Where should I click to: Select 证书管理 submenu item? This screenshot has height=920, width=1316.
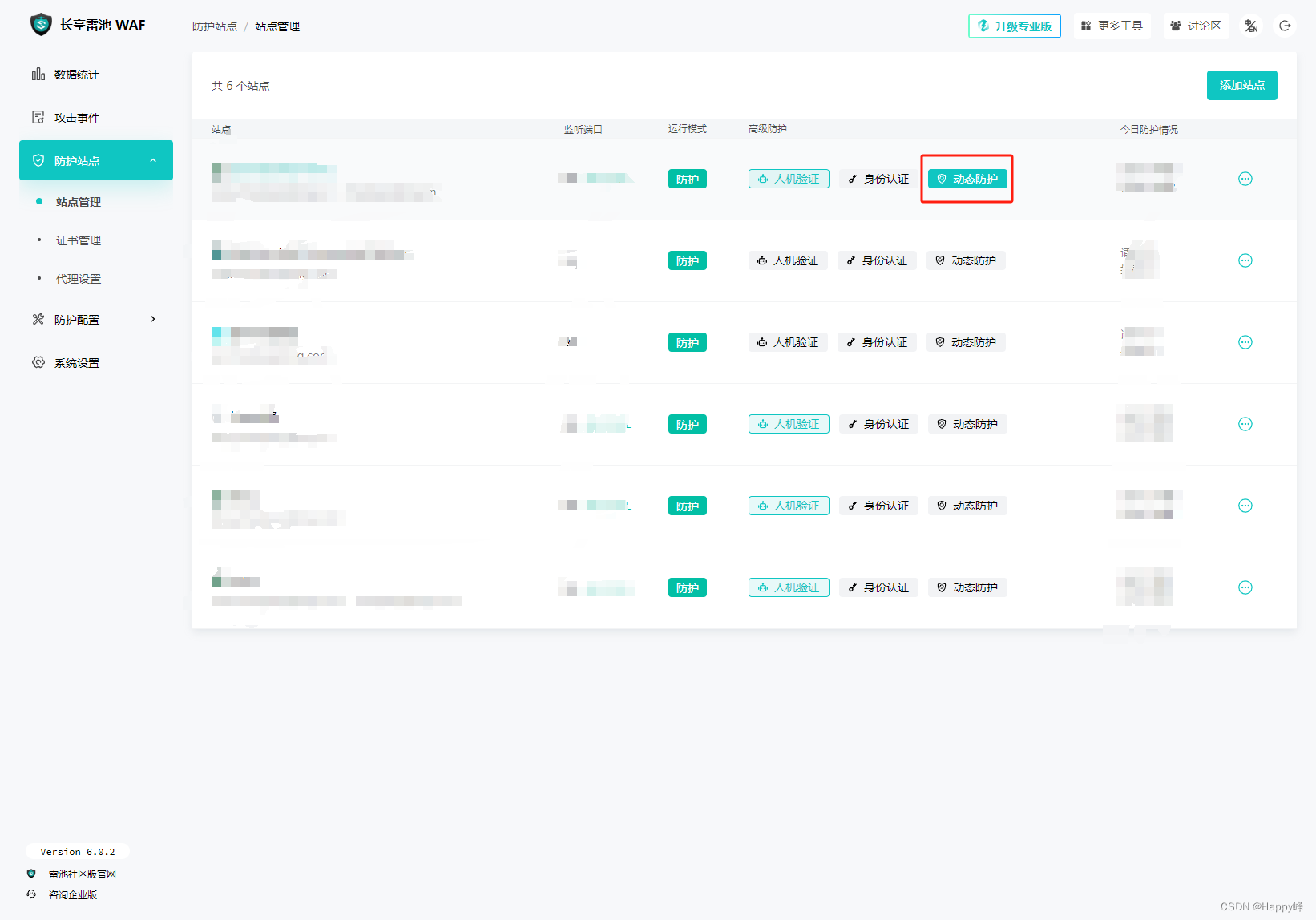pyautogui.click(x=79, y=240)
